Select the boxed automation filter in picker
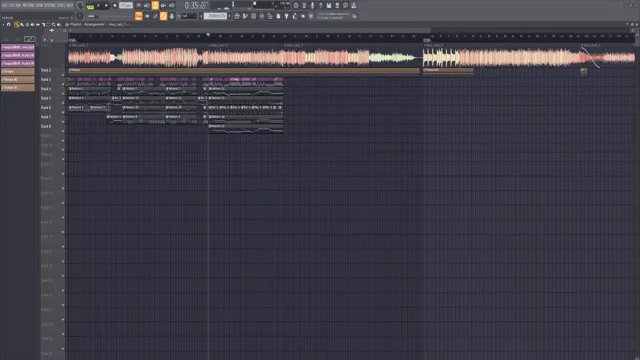Image resolution: width=640 pixels, height=360 pixels. (x=29, y=39)
